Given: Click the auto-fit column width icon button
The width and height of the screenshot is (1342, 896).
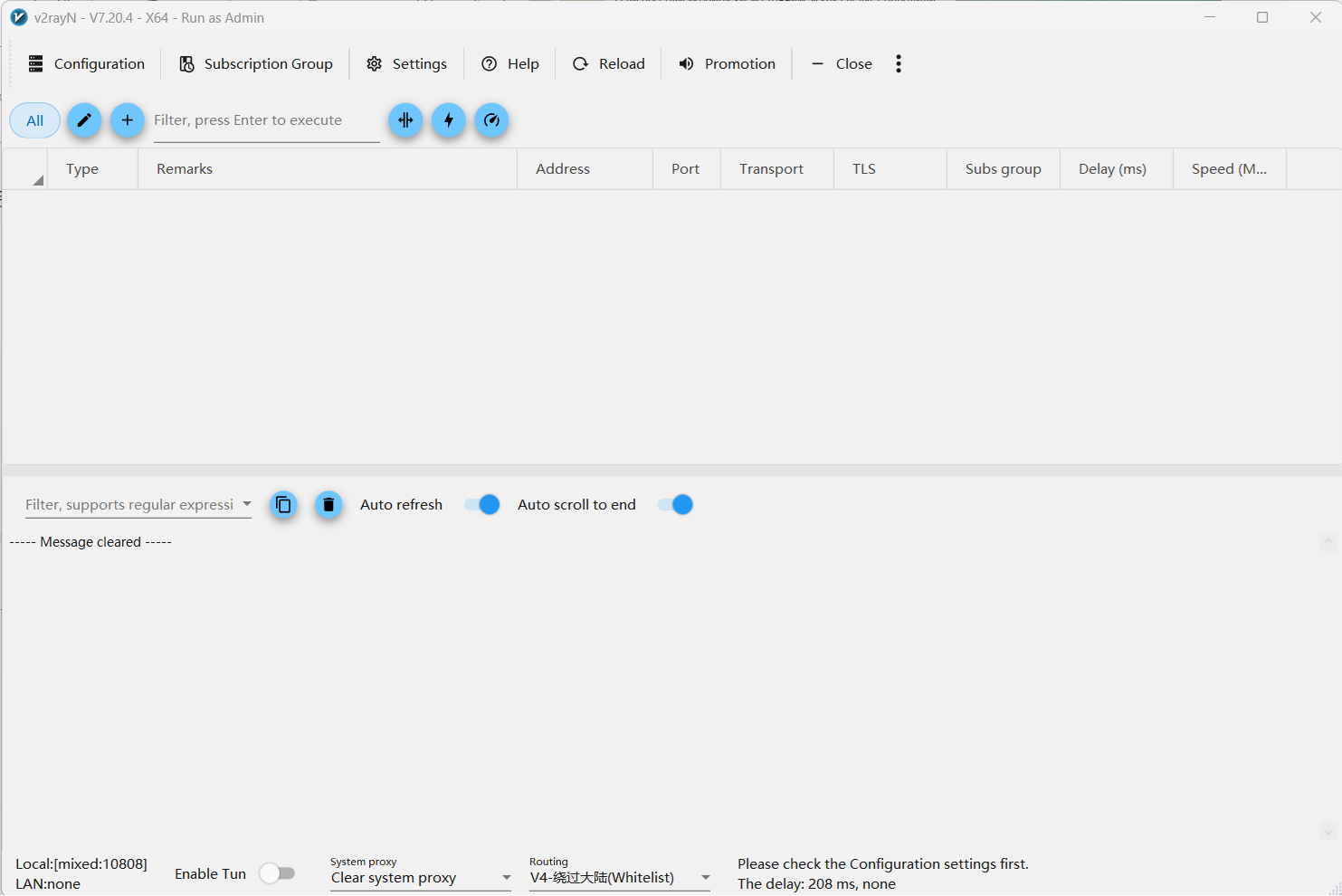Looking at the screenshot, I should [x=405, y=120].
